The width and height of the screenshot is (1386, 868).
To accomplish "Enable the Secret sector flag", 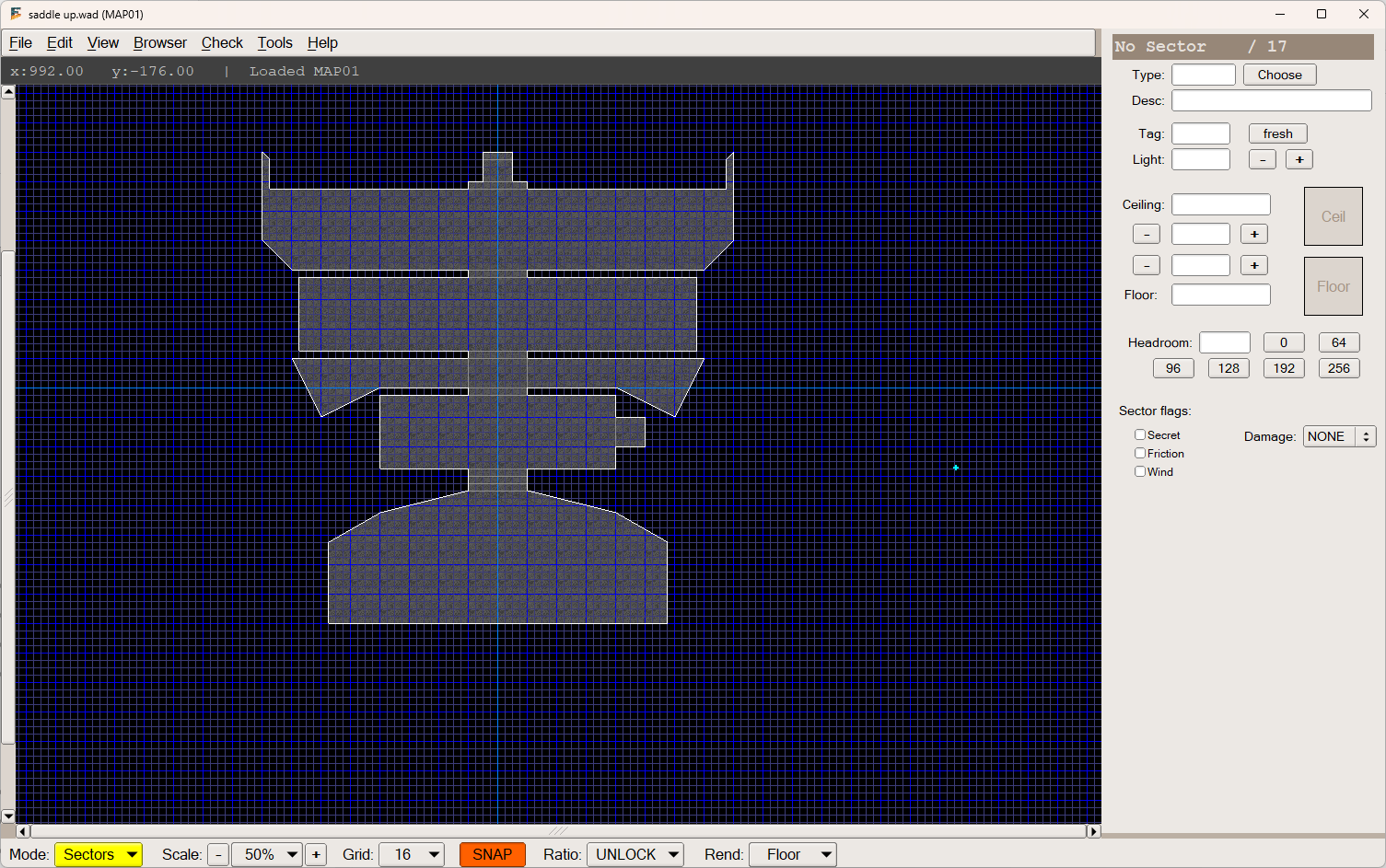I will point(1140,434).
